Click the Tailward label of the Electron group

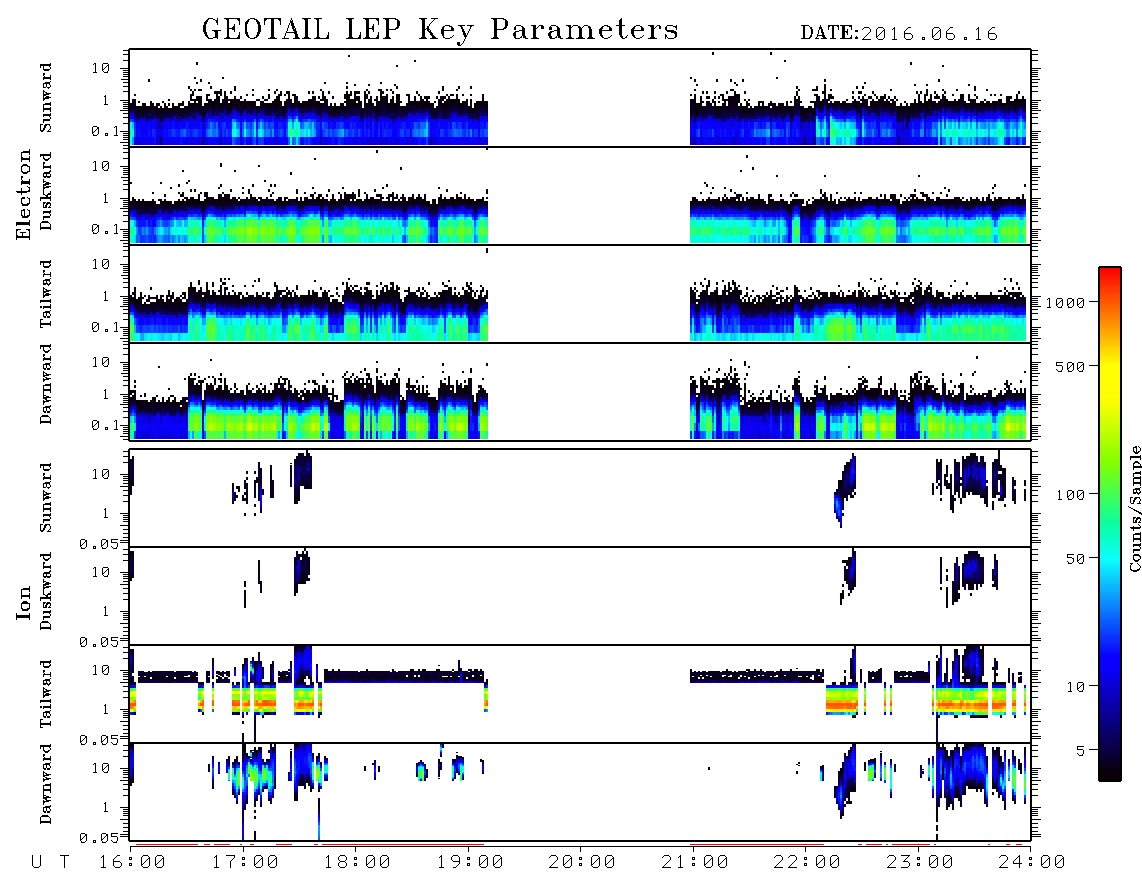click(x=46, y=294)
